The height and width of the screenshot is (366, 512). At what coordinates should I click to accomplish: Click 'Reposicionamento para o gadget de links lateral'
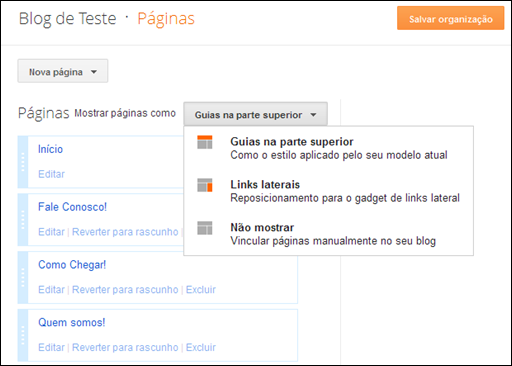coord(345,198)
